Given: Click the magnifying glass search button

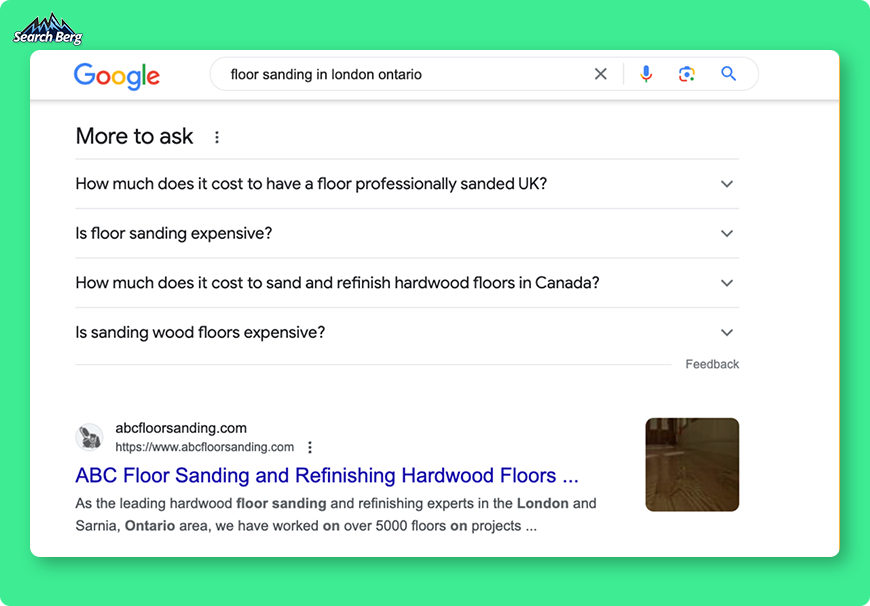Looking at the screenshot, I should click(729, 73).
